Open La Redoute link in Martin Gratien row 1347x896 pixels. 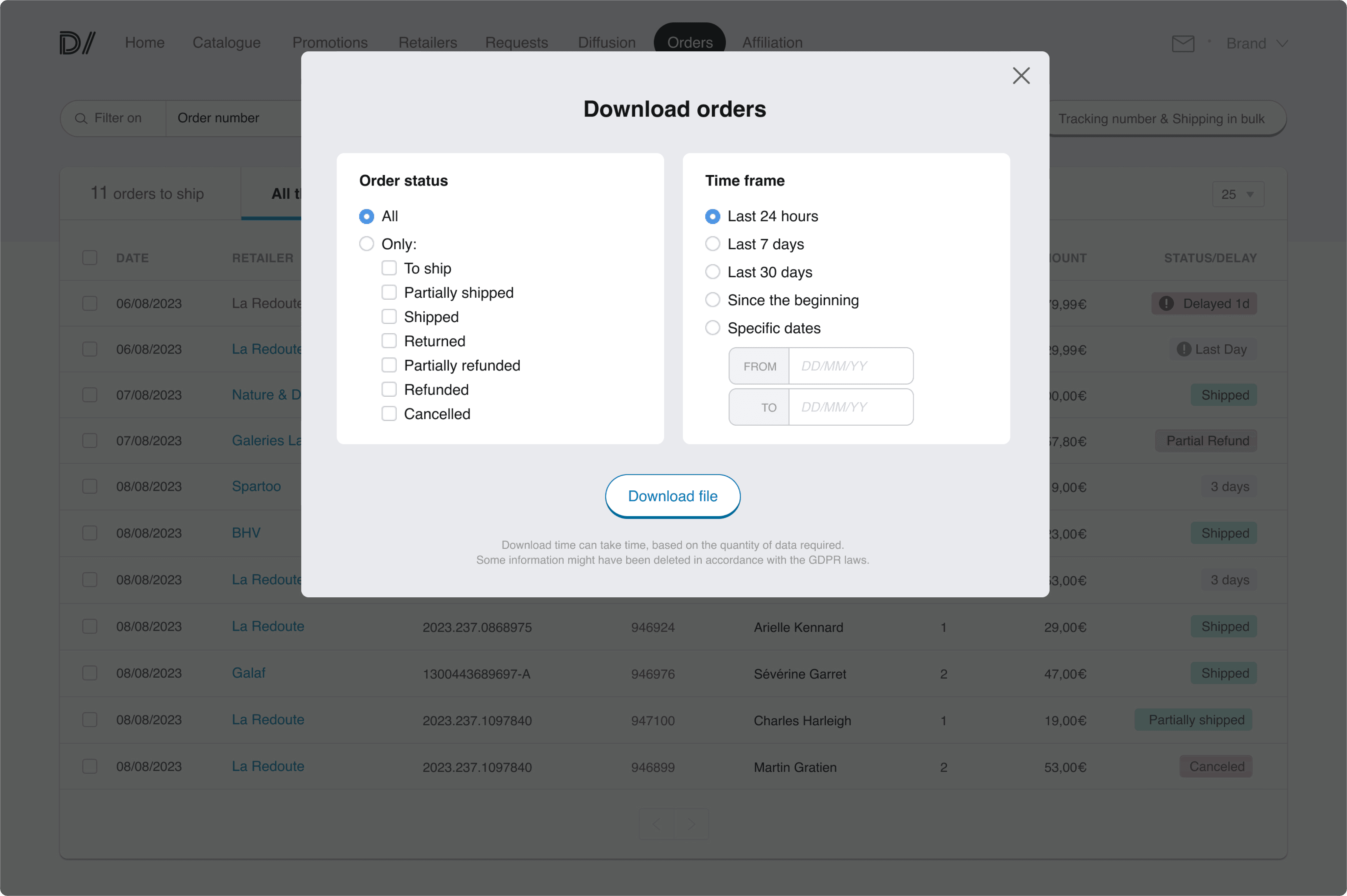tap(268, 766)
